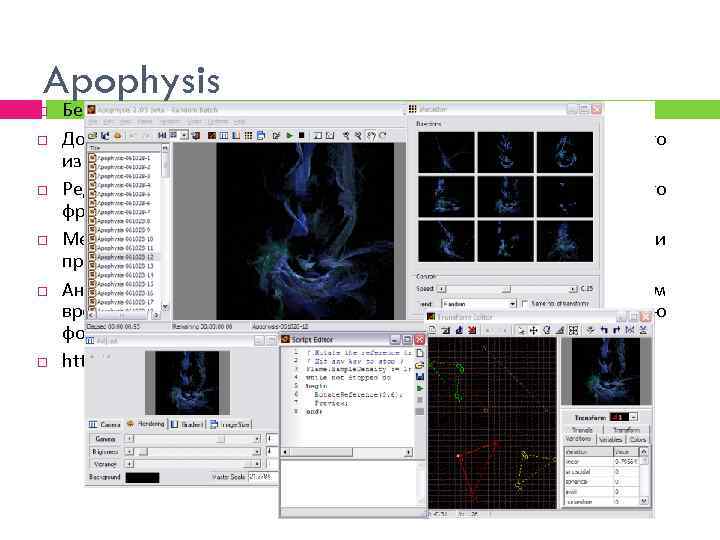The image size is (720, 540).
Task: Switch to the Camera tab in Adjust window
Action: click(x=105, y=424)
